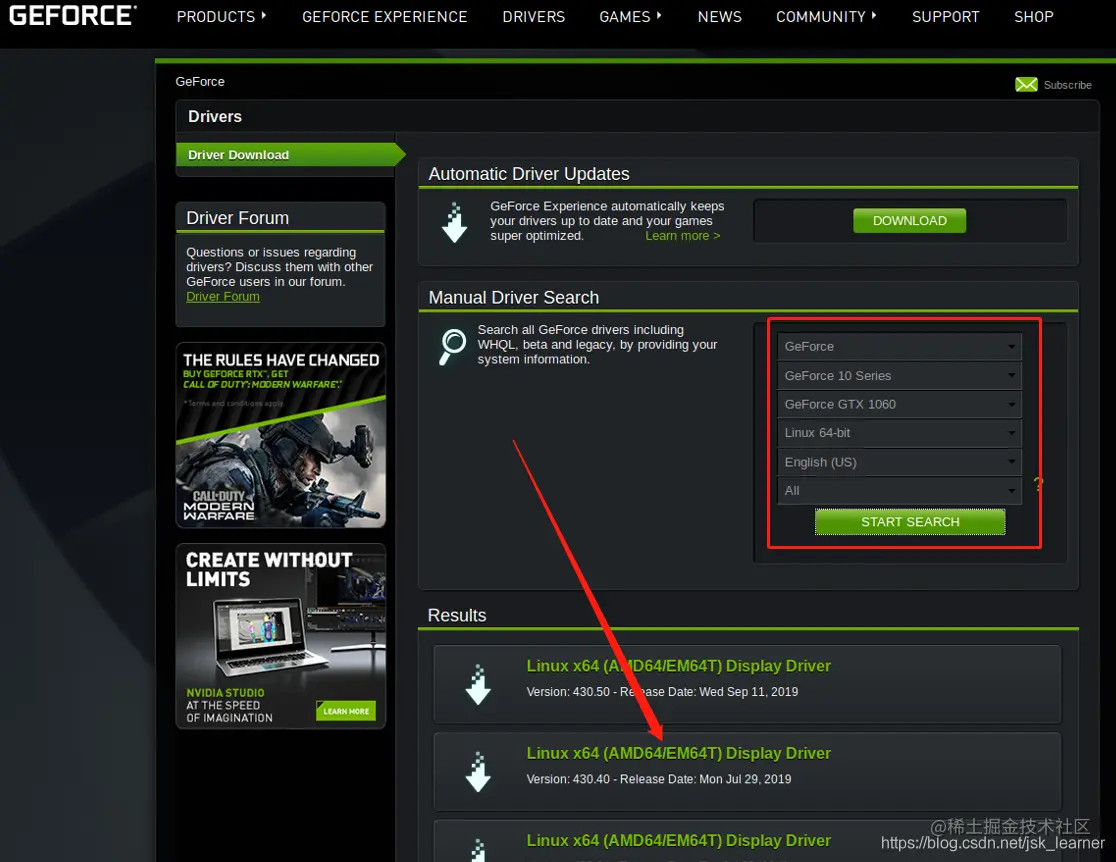Click the Create Without Limits Nvidia Studio banner
Viewport: 1116px width, 862px height.
(x=280, y=636)
